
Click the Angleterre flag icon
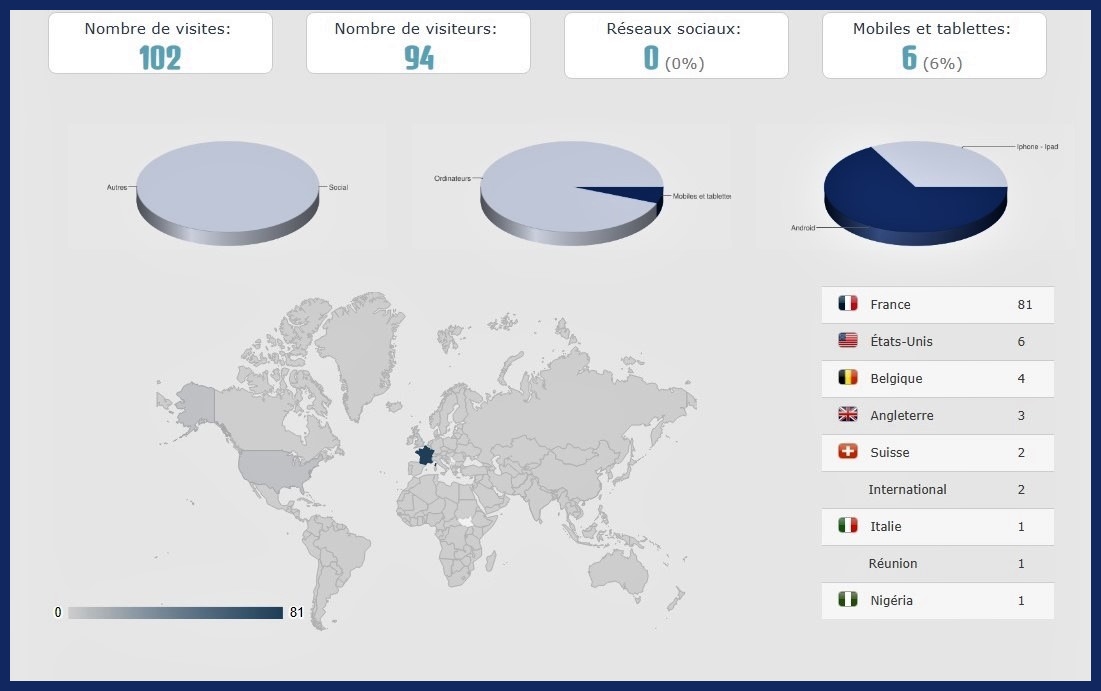(x=848, y=414)
